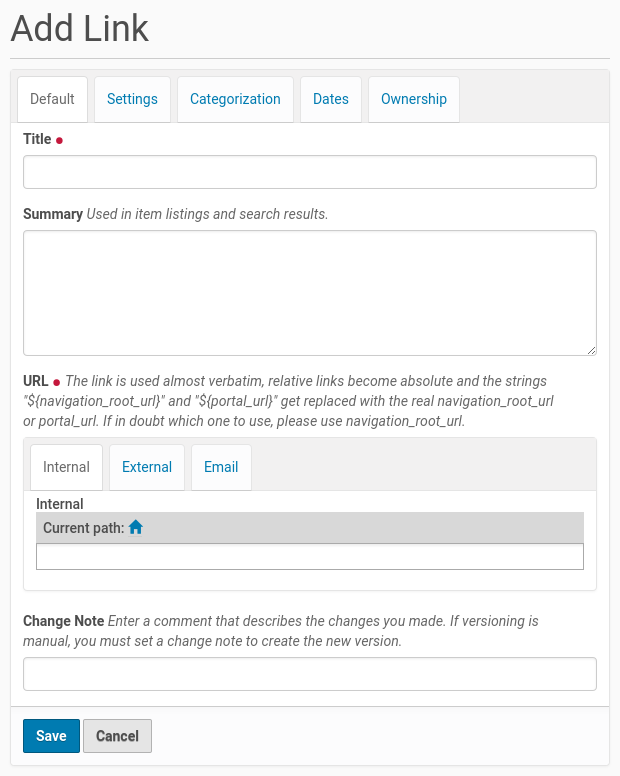Focus the Title text field
This screenshot has height=776, width=620.
click(310, 172)
